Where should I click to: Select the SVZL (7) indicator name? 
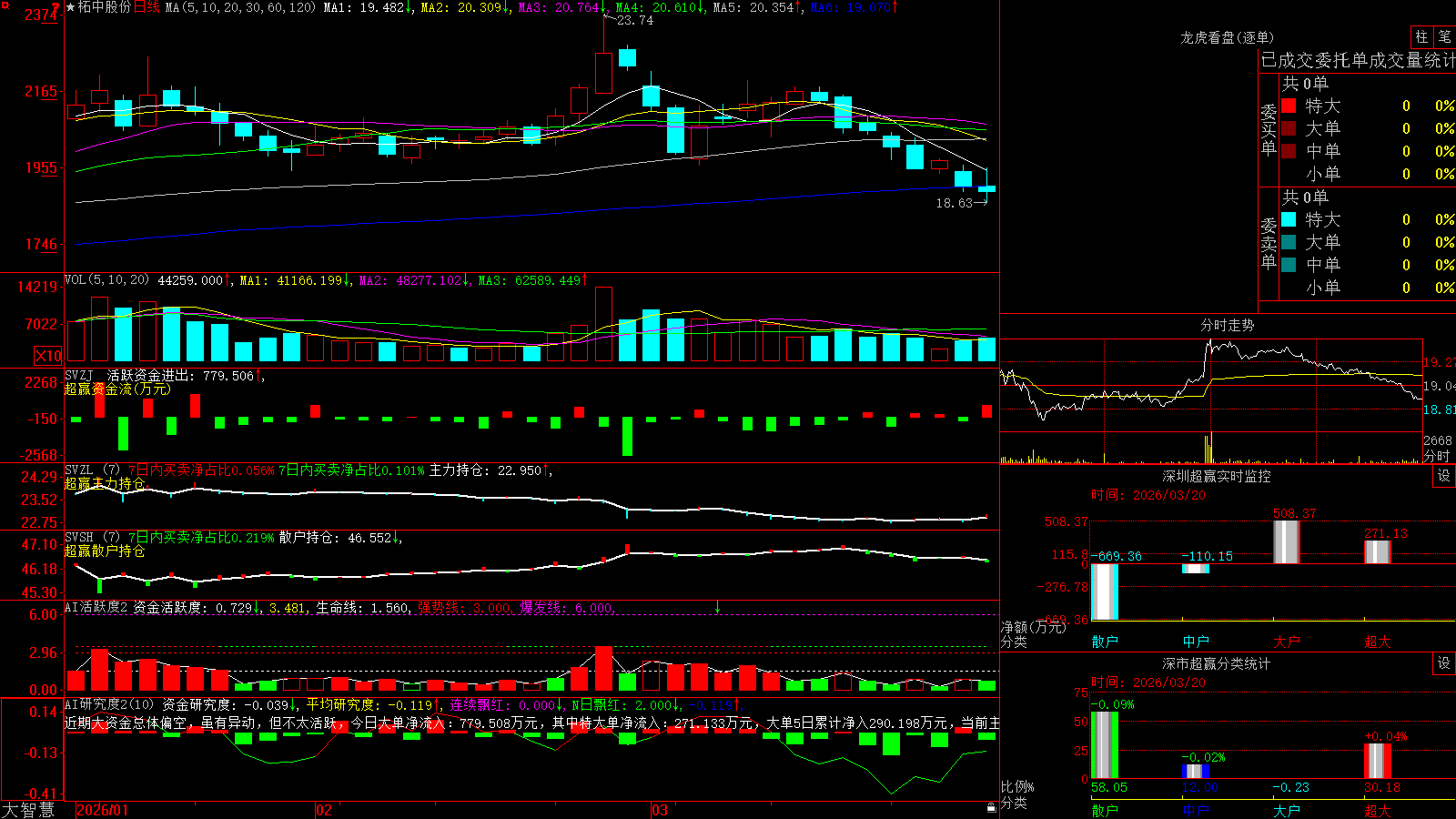click(x=92, y=470)
